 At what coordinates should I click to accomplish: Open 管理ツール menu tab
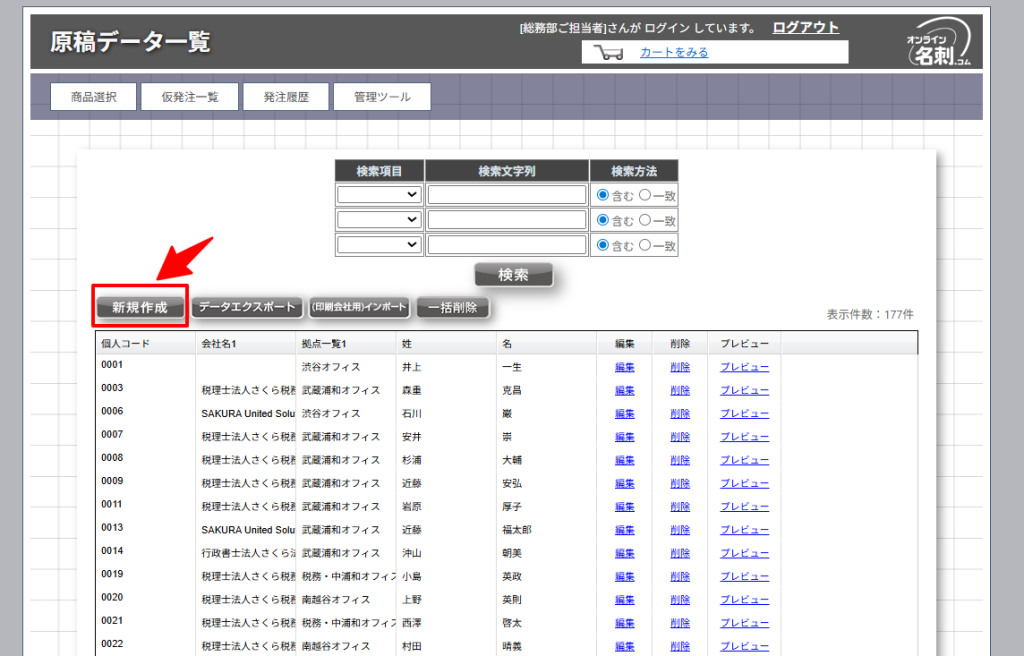[x=381, y=97]
